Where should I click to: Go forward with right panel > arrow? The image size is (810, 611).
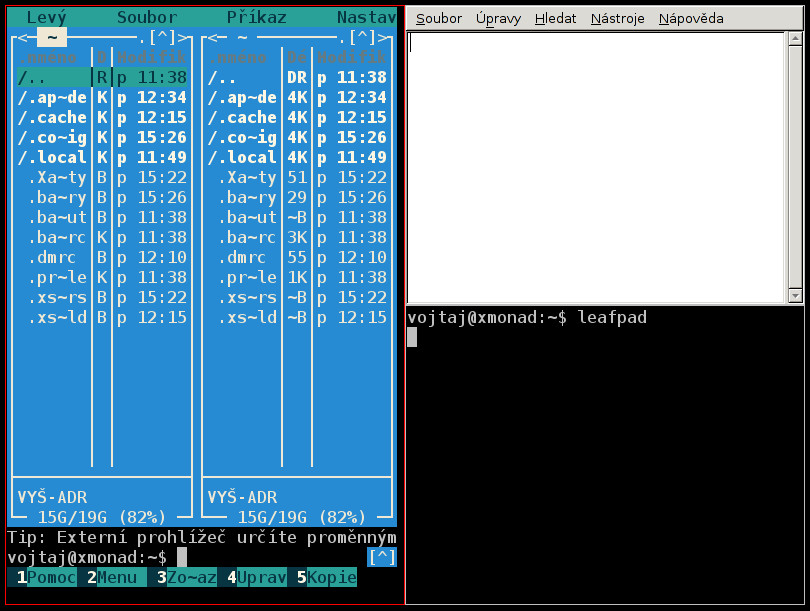(x=382, y=37)
